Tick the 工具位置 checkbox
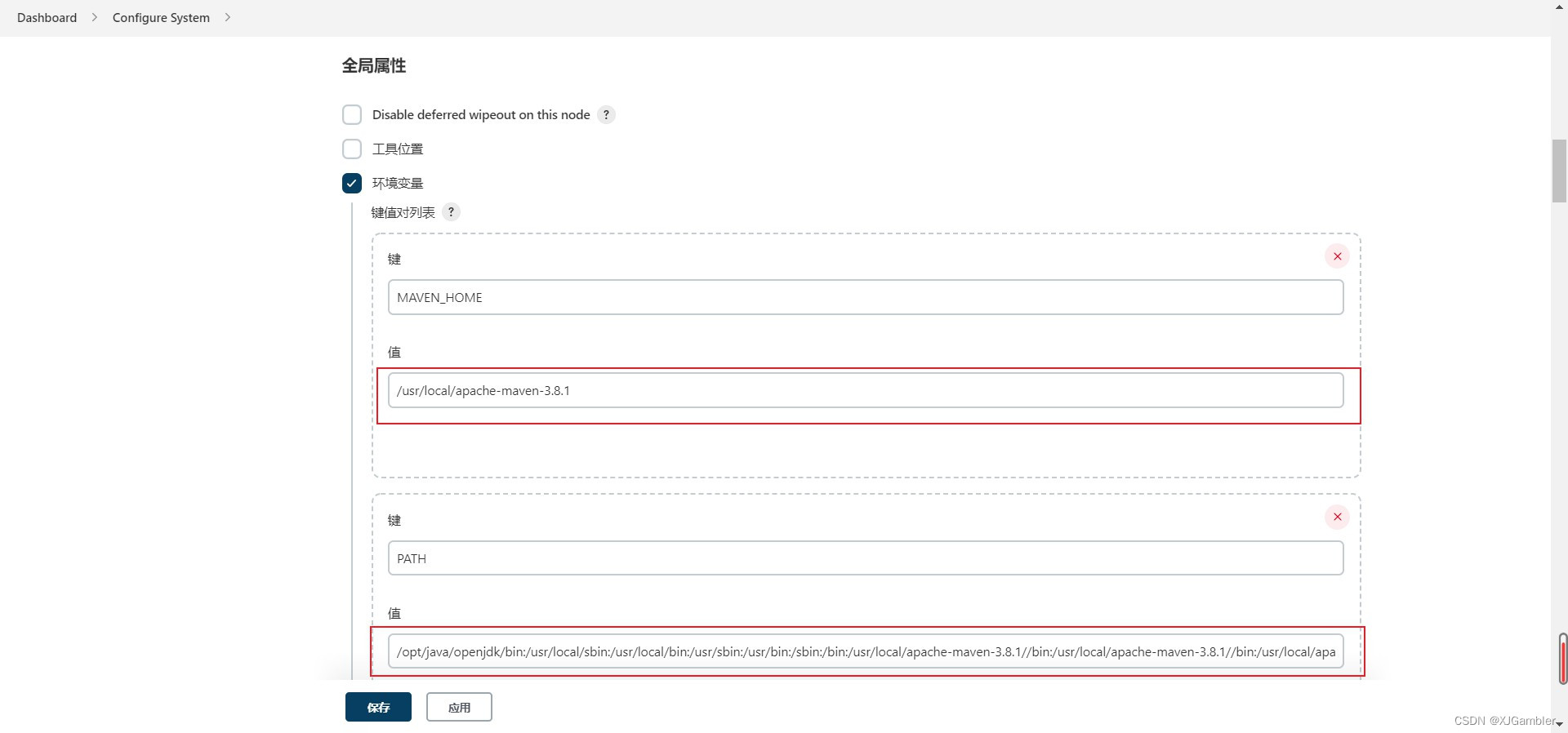Image resolution: width=1568 pixels, height=733 pixels. pyautogui.click(x=352, y=149)
